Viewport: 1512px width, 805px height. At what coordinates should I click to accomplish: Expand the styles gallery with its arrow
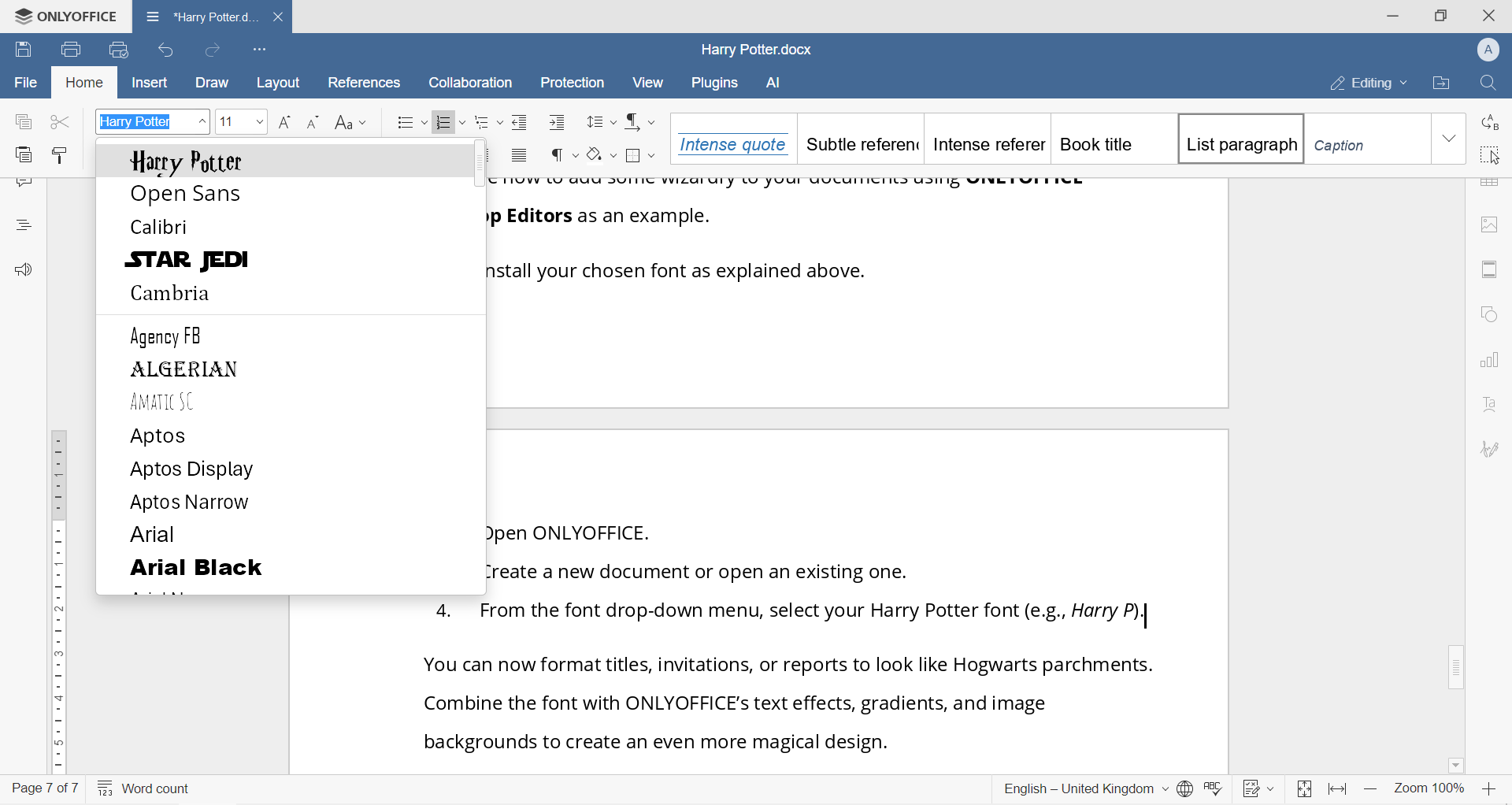tap(1449, 139)
